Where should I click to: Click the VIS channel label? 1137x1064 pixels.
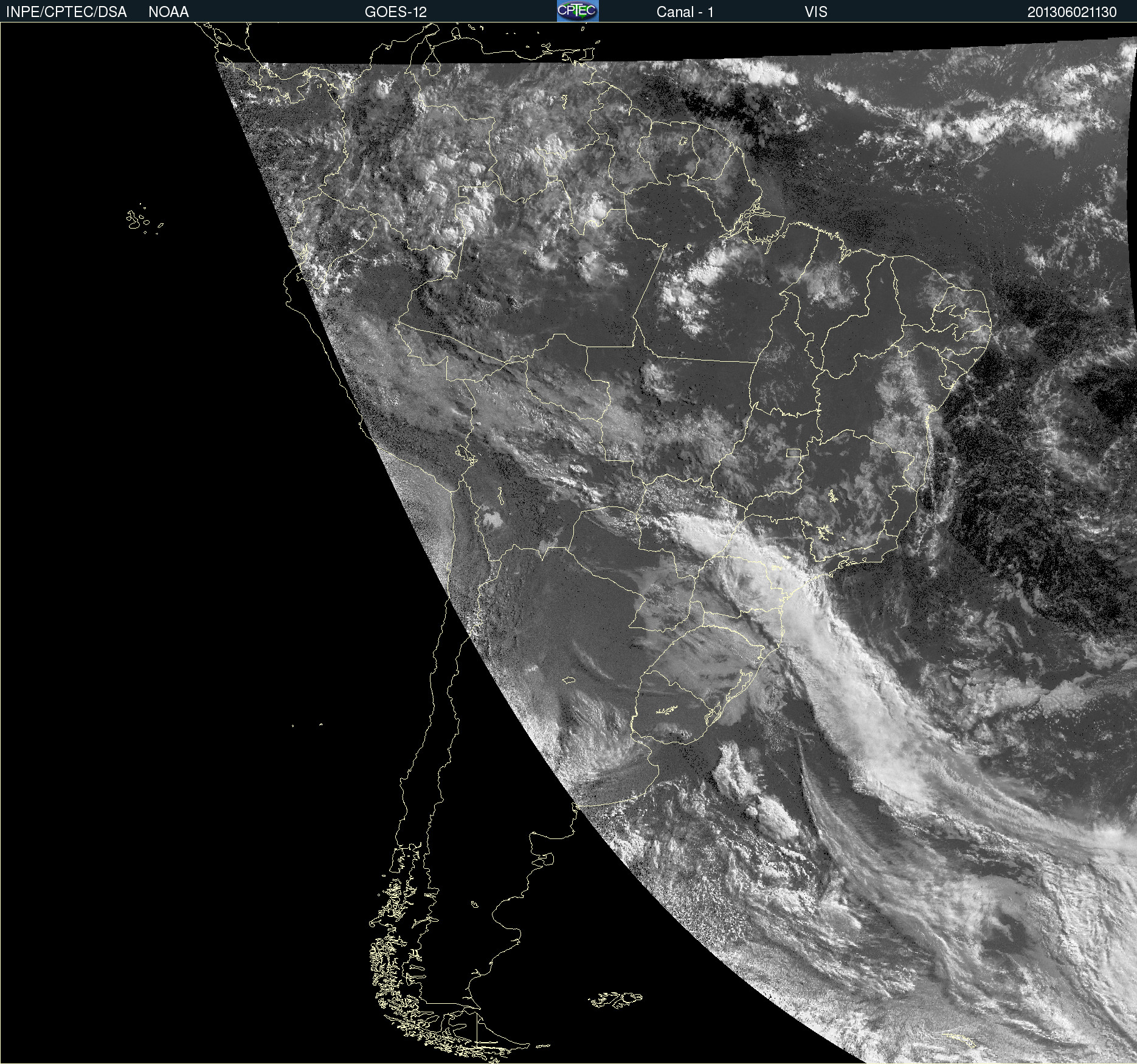816,12
